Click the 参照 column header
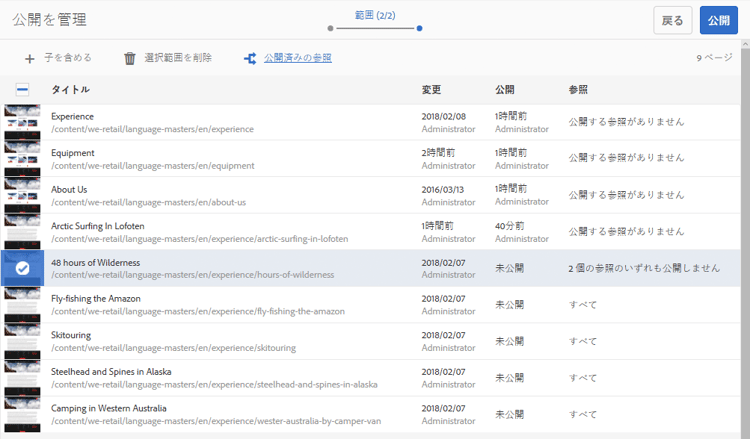Viewport: 750px width, 439px height. tap(578, 89)
